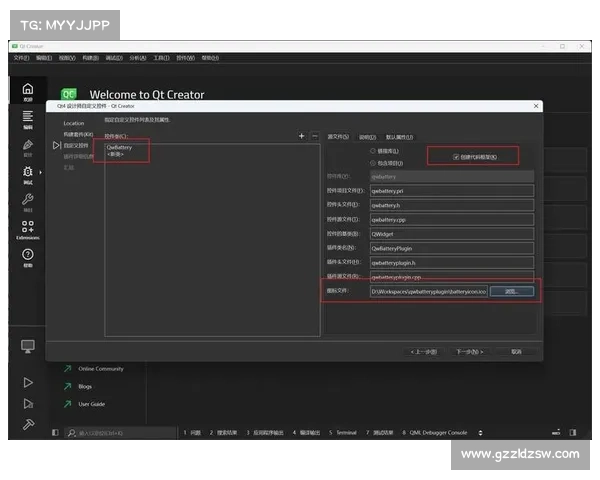The image size is (600, 480).
Task: Click the green QC logo icon
Action: pos(68,94)
